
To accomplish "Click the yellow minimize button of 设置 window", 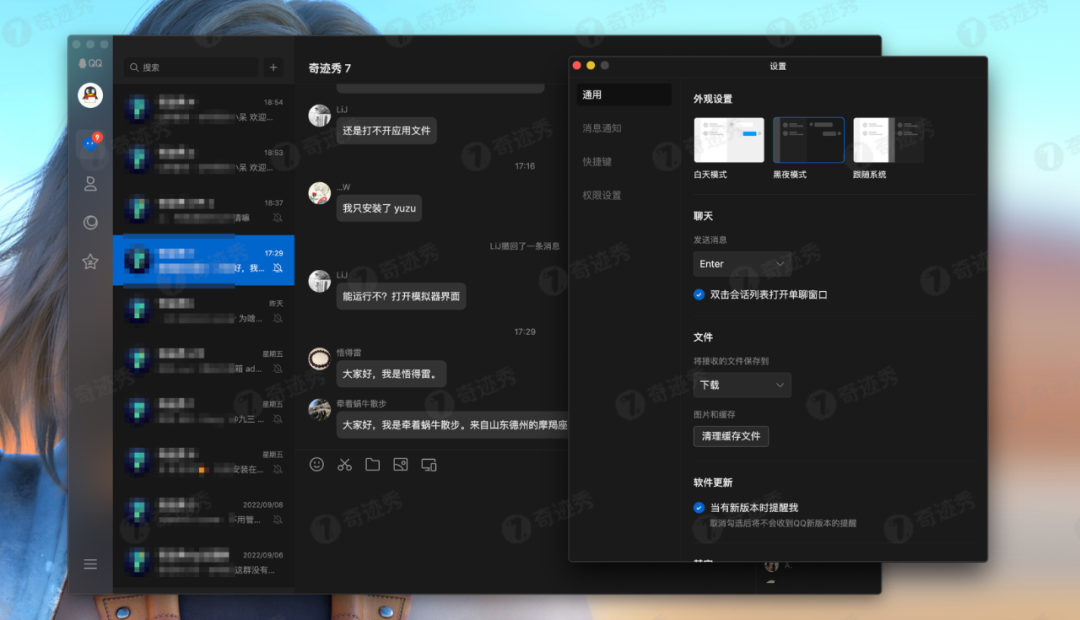I will coord(590,65).
